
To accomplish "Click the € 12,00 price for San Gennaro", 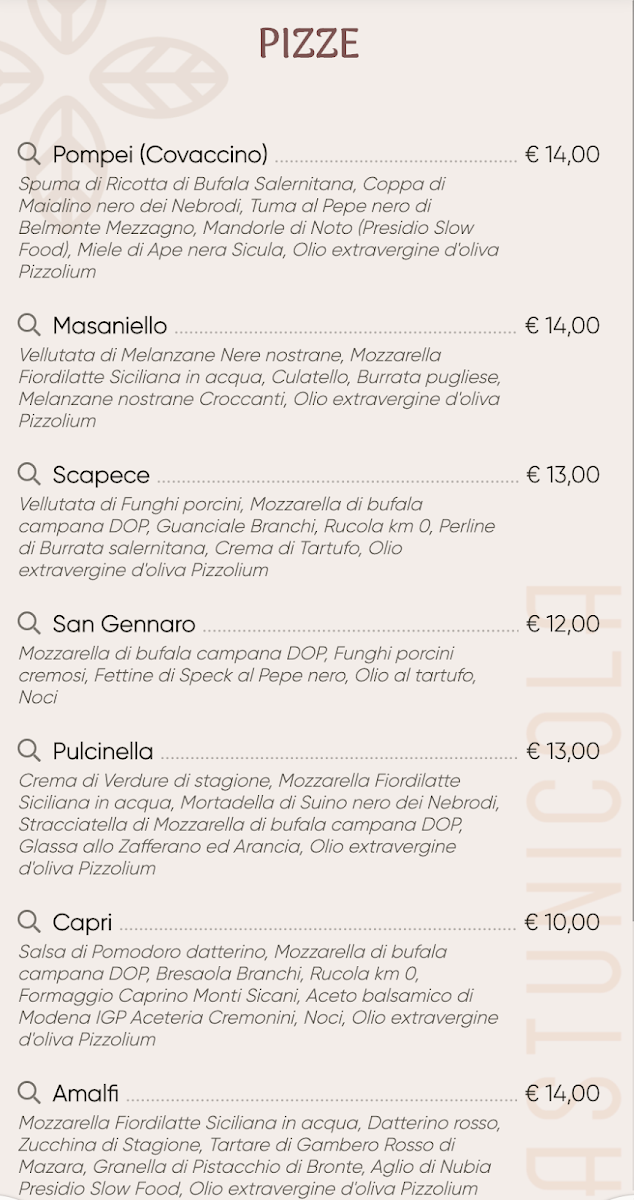I will tap(563, 624).
